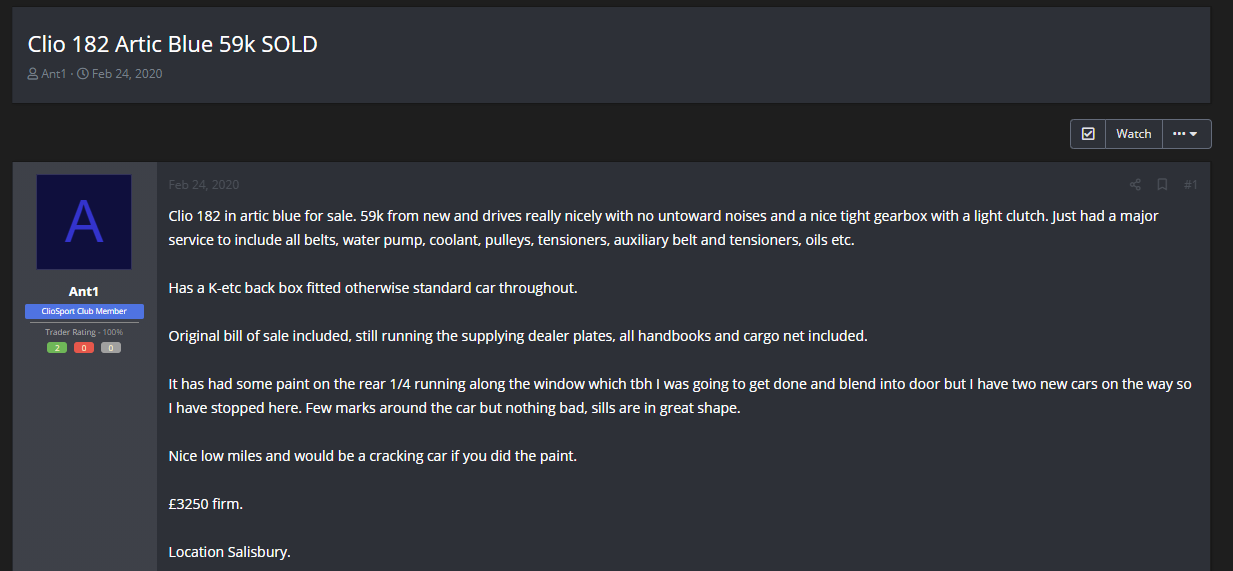Click the ClioSport Club Member badge

[x=84, y=311]
